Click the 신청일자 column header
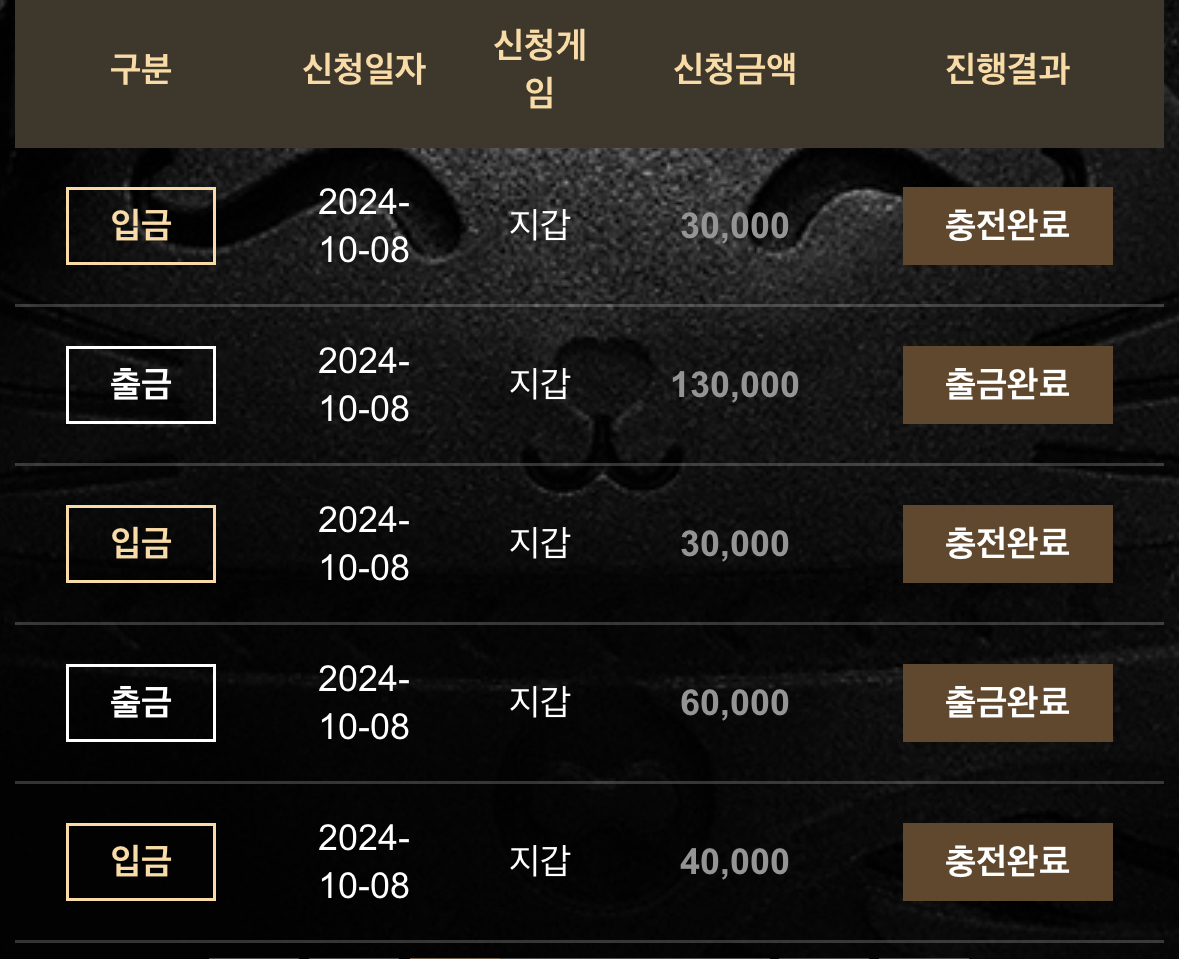 [x=364, y=69]
